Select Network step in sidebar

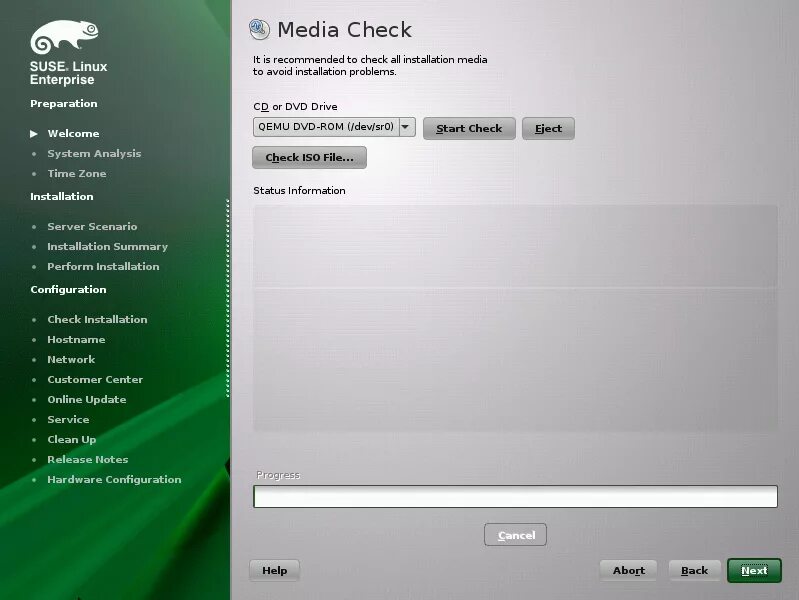click(71, 359)
